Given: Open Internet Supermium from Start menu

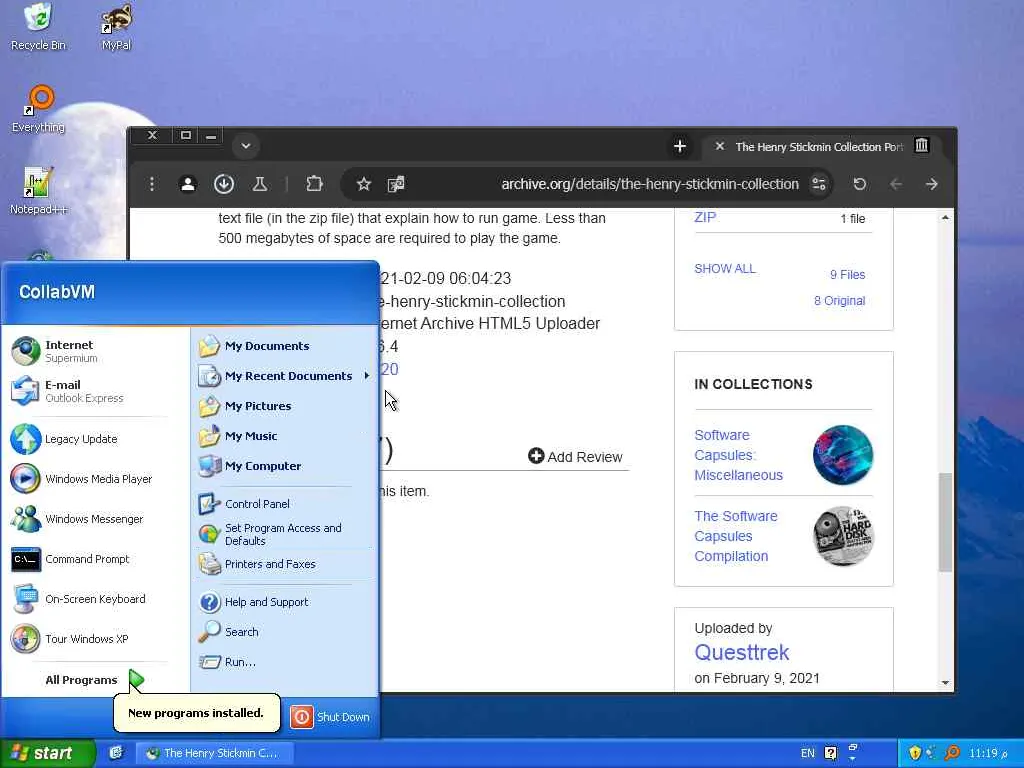Looking at the screenshot, I should point(90,351).
